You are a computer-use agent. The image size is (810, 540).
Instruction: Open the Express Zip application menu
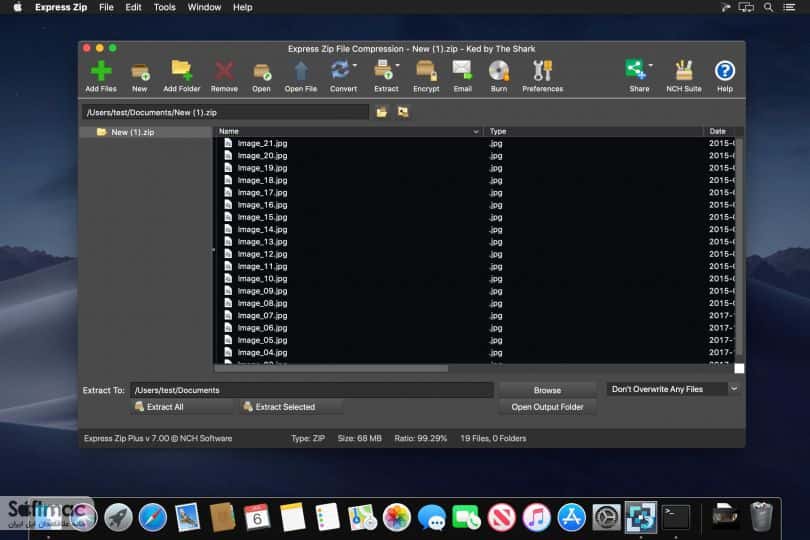pyautogui.click(x=61, y=7)
